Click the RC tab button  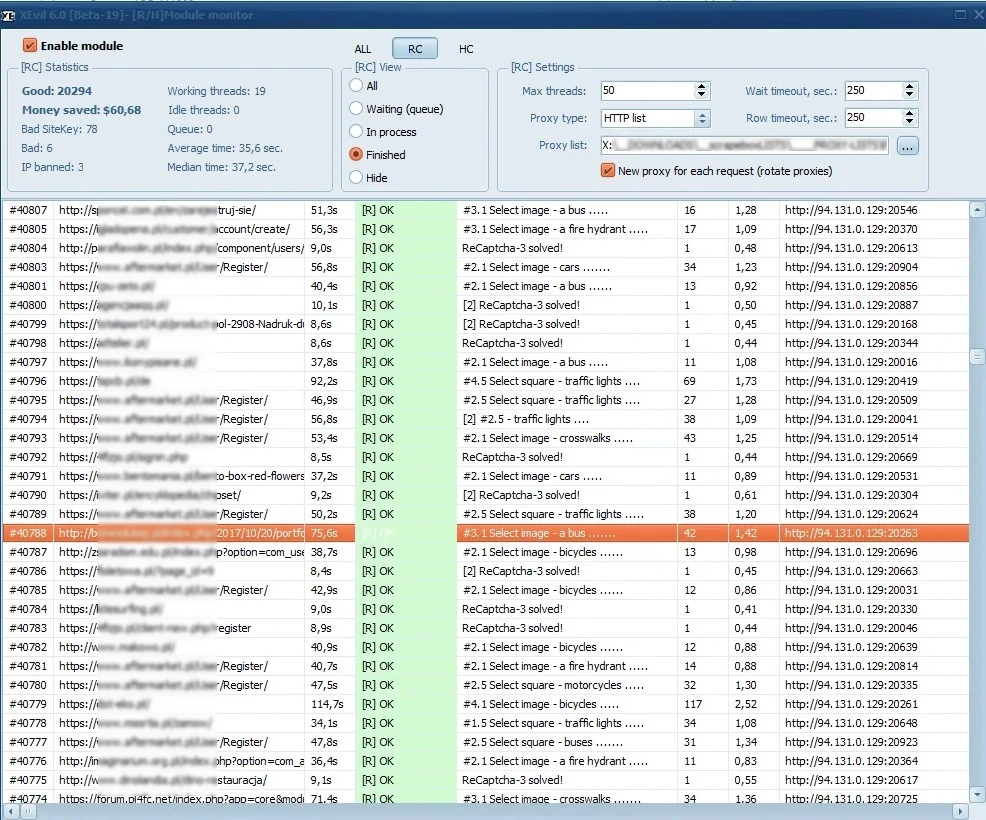(415, 49)
